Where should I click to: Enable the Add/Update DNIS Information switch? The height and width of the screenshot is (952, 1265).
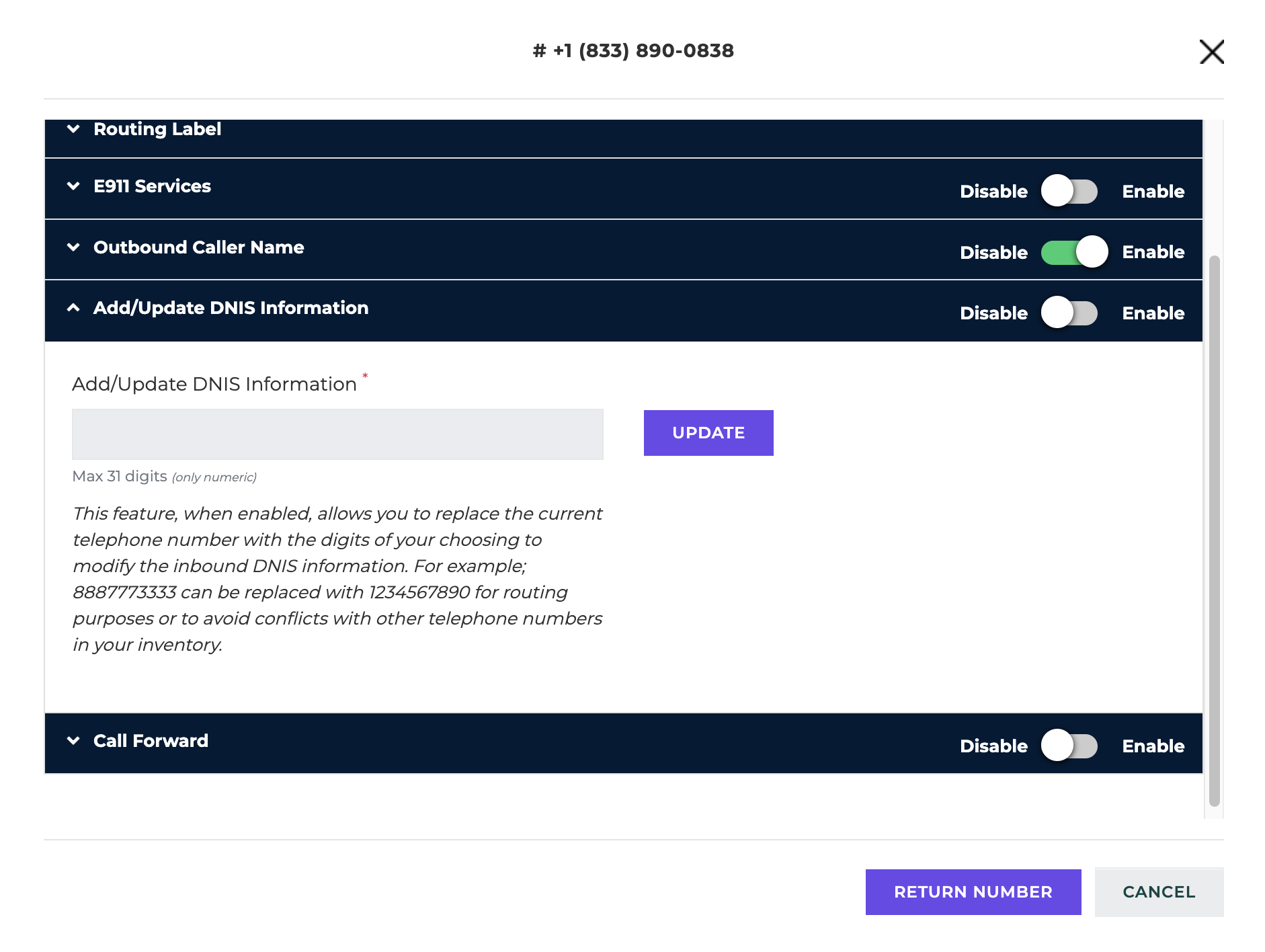pos(1069,313)
